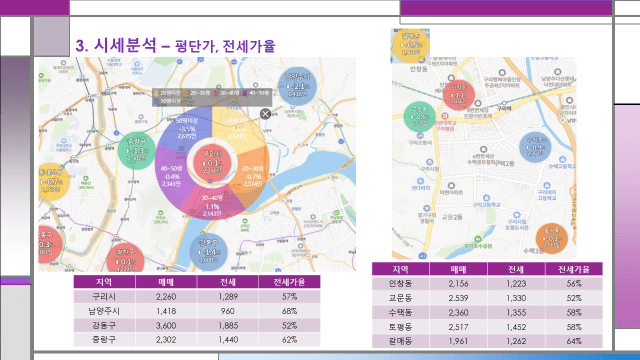This screenshot has width=640, height=360.
Task: Select the 중랑구 green map bubble
Action: coord(137,151)
